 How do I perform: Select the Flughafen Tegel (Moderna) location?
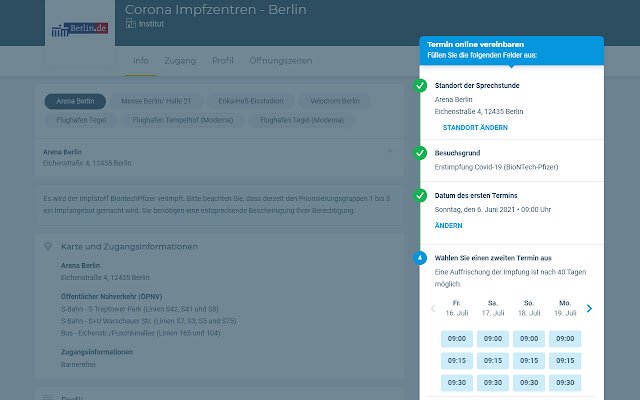pos(302,120)
